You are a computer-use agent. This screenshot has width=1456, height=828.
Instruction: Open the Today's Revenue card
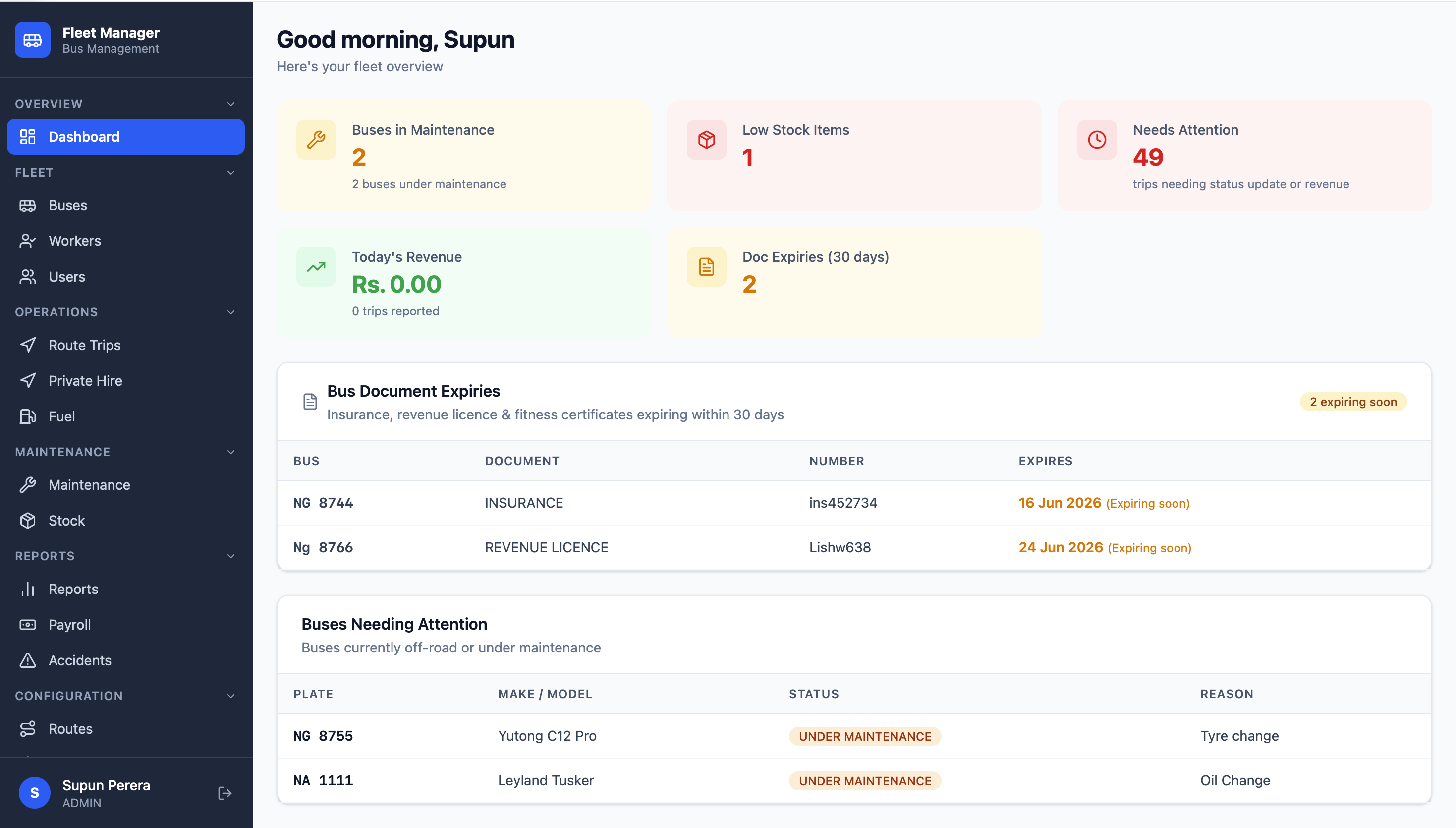click(464, 283)
